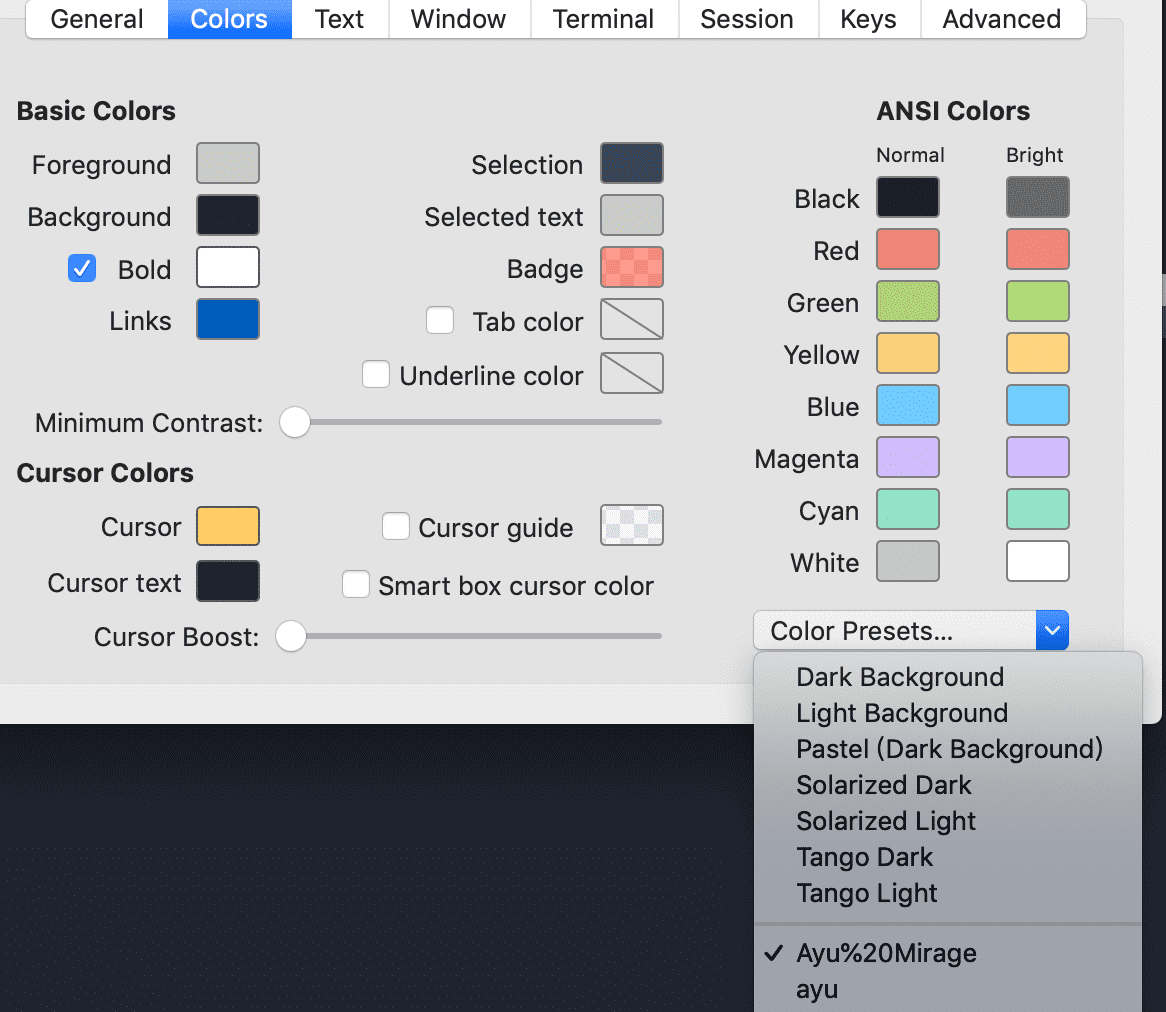Click the Color Presets dropdown arrow
The image size is (1166, 1012).
point(1051,630)
